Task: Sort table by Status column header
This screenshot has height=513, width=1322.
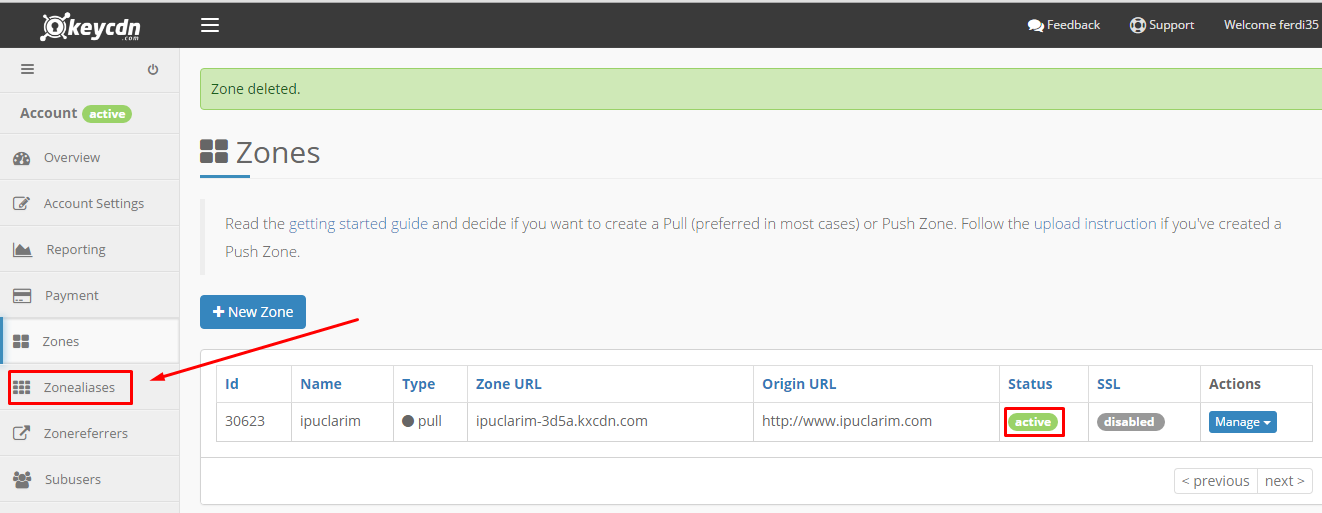Action: (1030, 384)
